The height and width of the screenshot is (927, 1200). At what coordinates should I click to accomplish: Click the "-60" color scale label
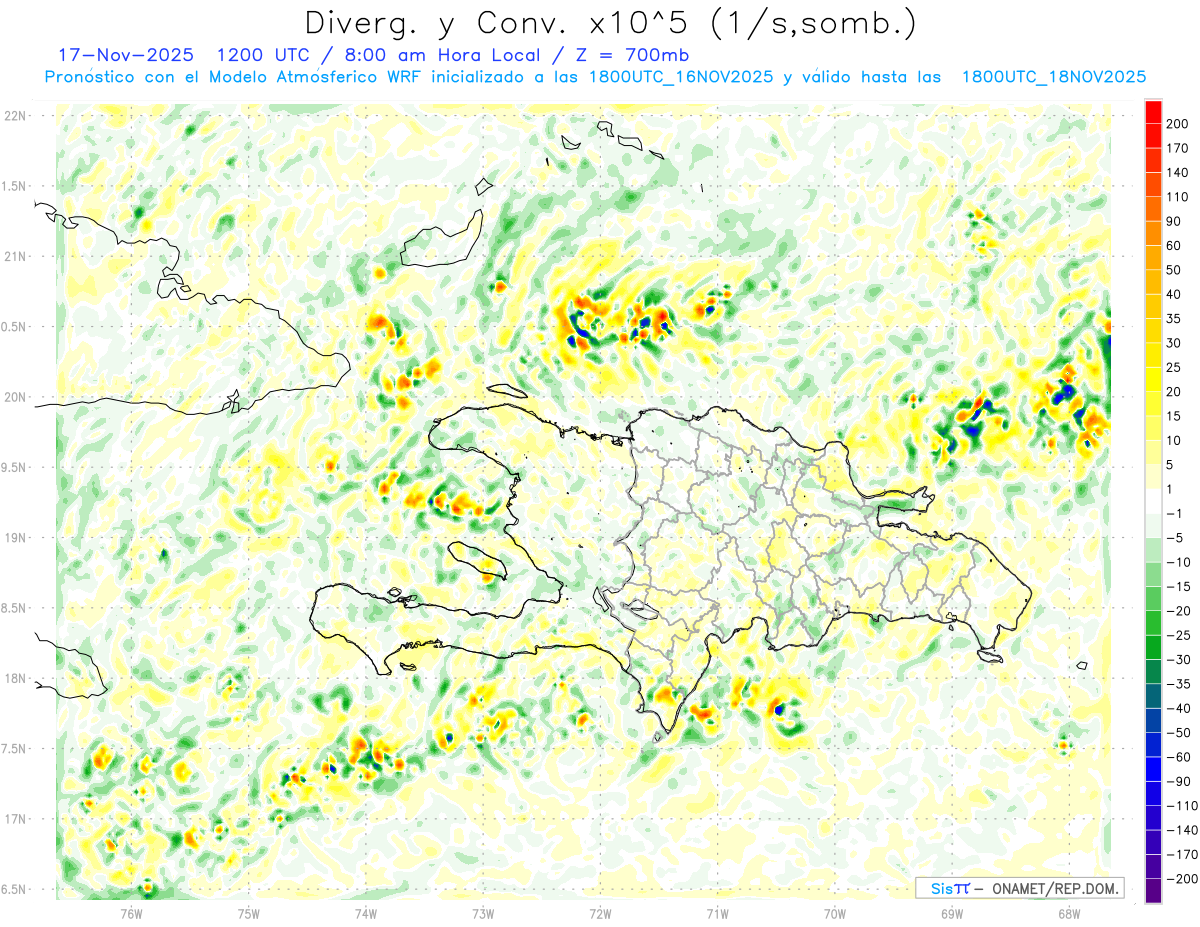[x=1181, y=757]
